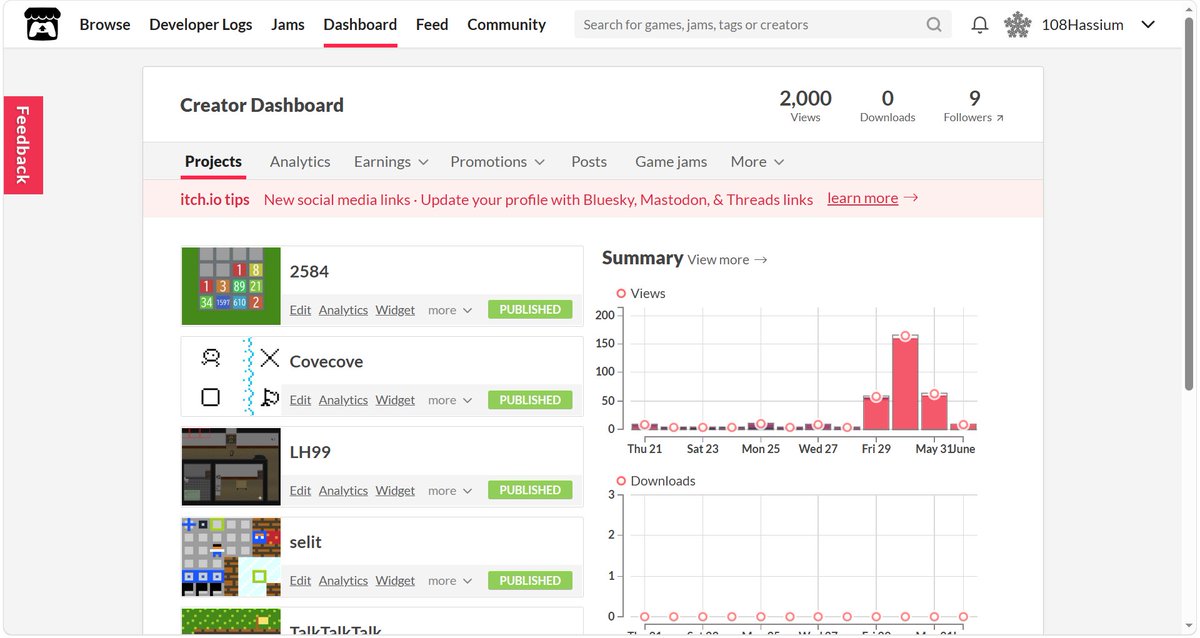1200x638 pixels.
Task: Click the Covecove project title
Action: coord(326,362)
